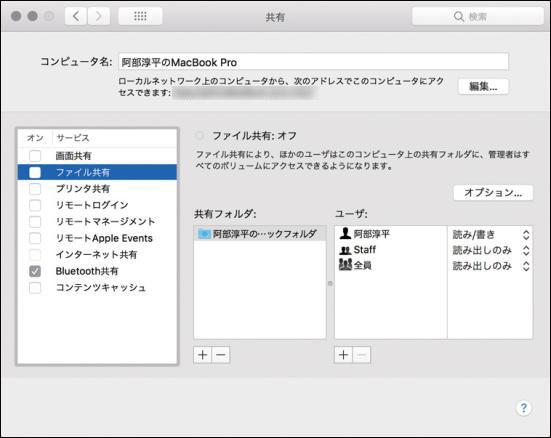Enable the インターネット共有 checkbox
551x438 pixels.
coord(35,255)
